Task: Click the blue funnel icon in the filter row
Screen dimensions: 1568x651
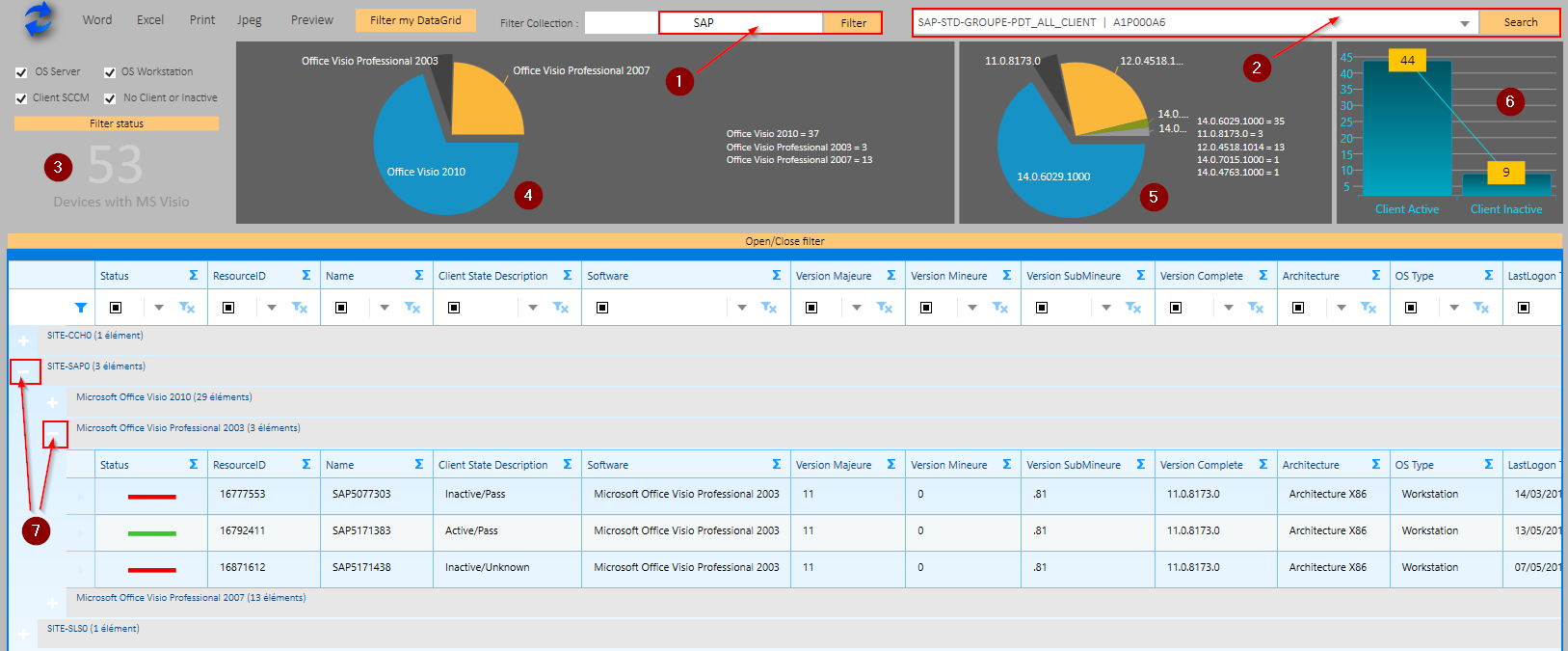Action: 81,308
